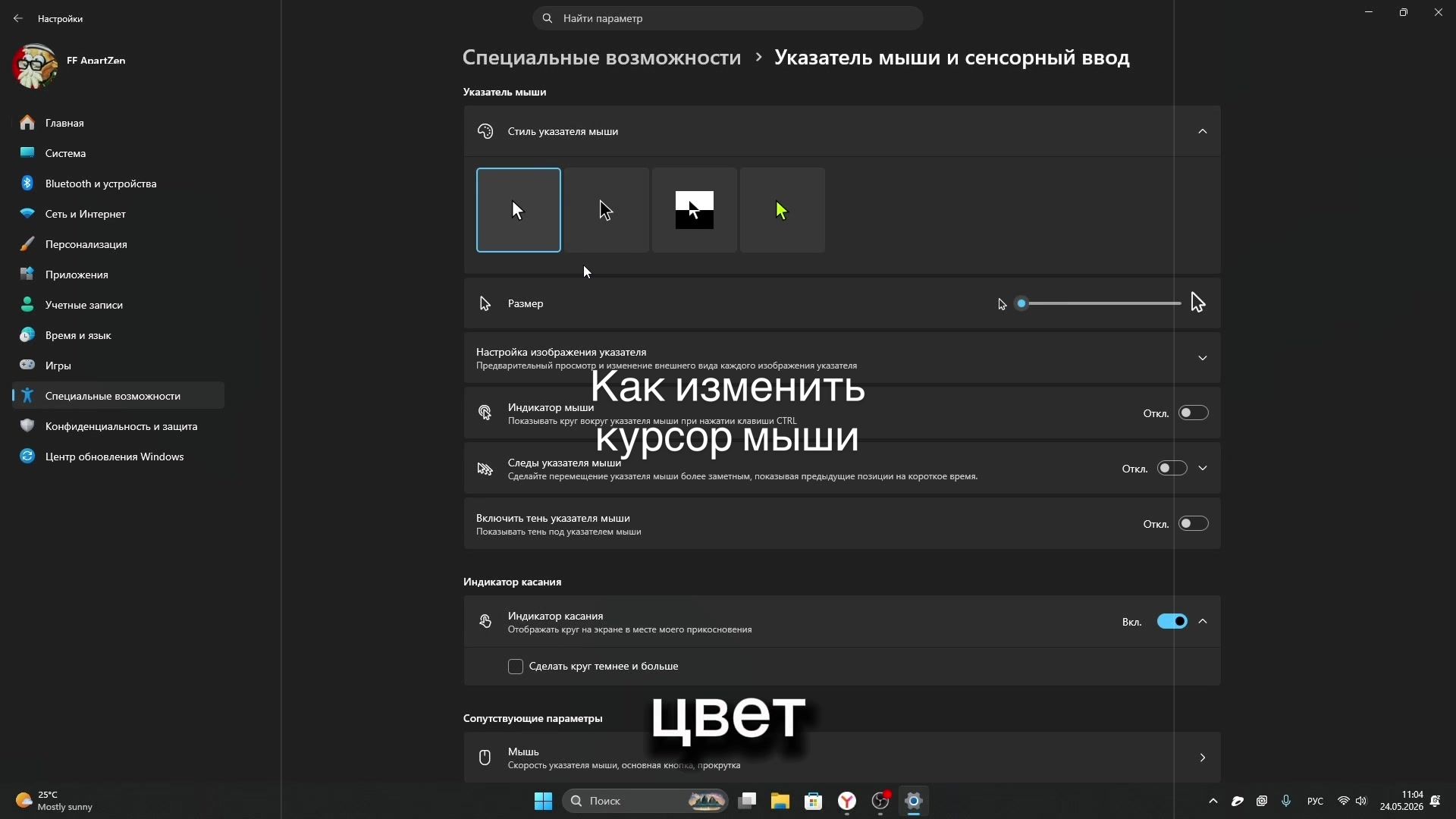Screen dimensions: 1456x819
Task: Open Сеть и Интернет in sidebar
Action: [118, 214]
